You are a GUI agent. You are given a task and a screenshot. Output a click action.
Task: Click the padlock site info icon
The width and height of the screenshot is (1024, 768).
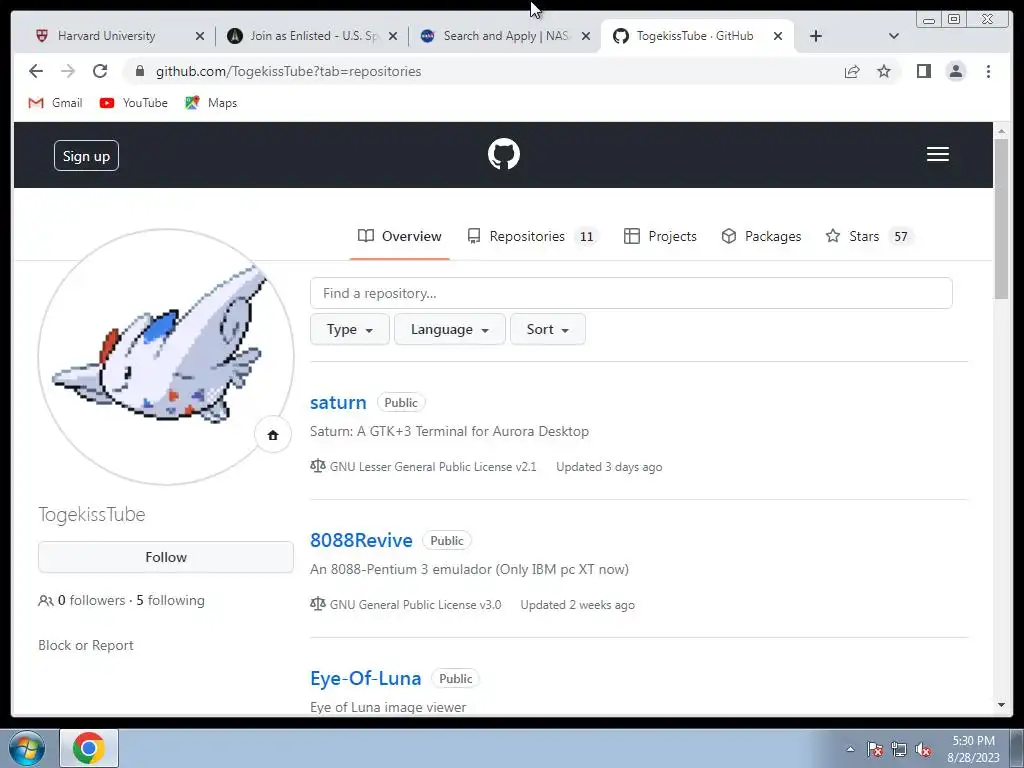coord(139,71)
